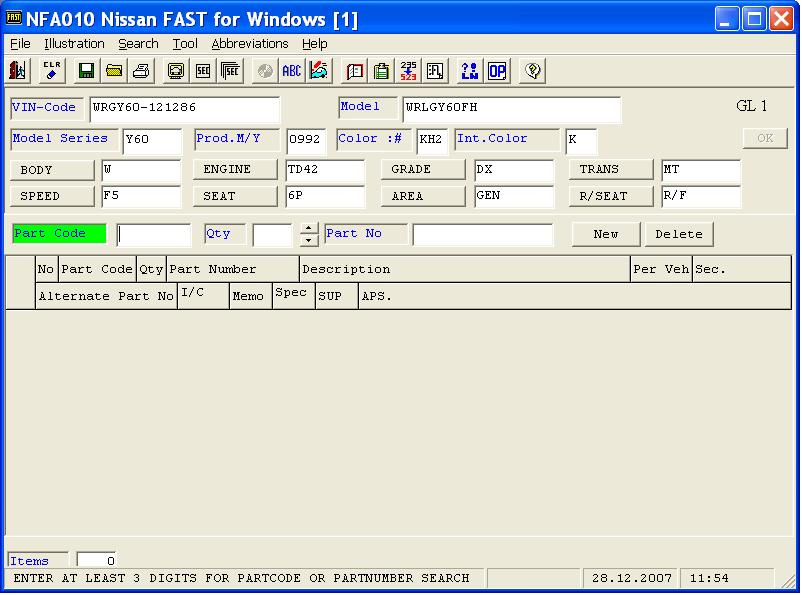
Task: Open the Abbreviations menu
Action: (250, 44)
